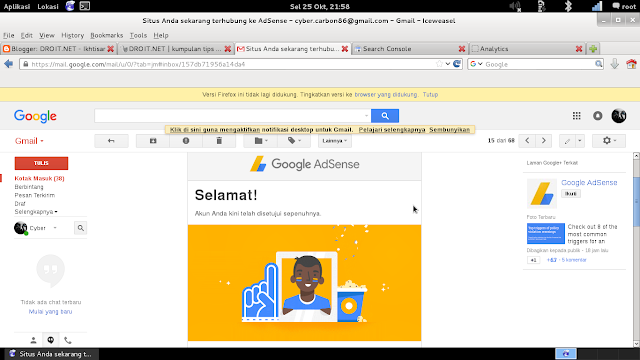Viewport: 640px width, 360px height.
Task: Click the +1 button on the post
Action: point(533,260)
